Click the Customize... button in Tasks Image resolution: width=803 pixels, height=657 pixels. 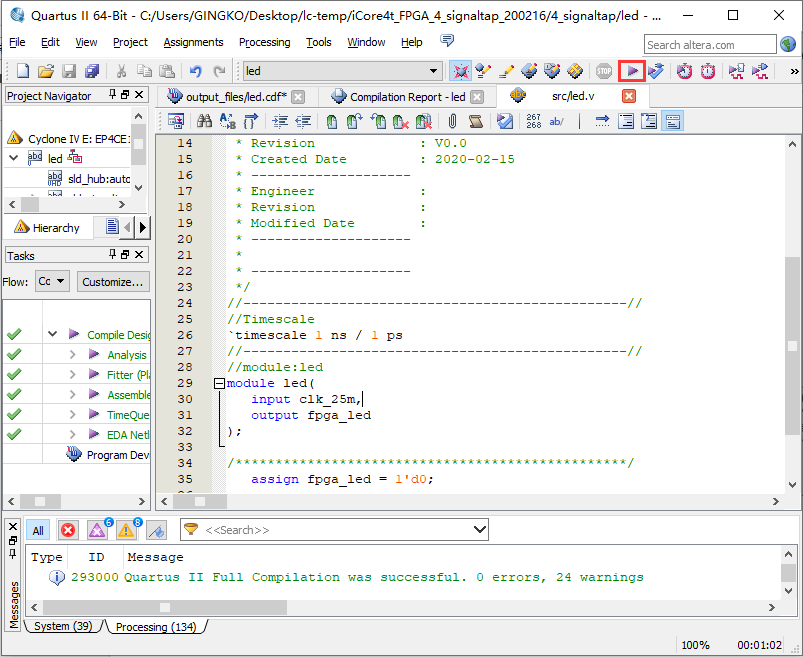click(x=113, y=282)
